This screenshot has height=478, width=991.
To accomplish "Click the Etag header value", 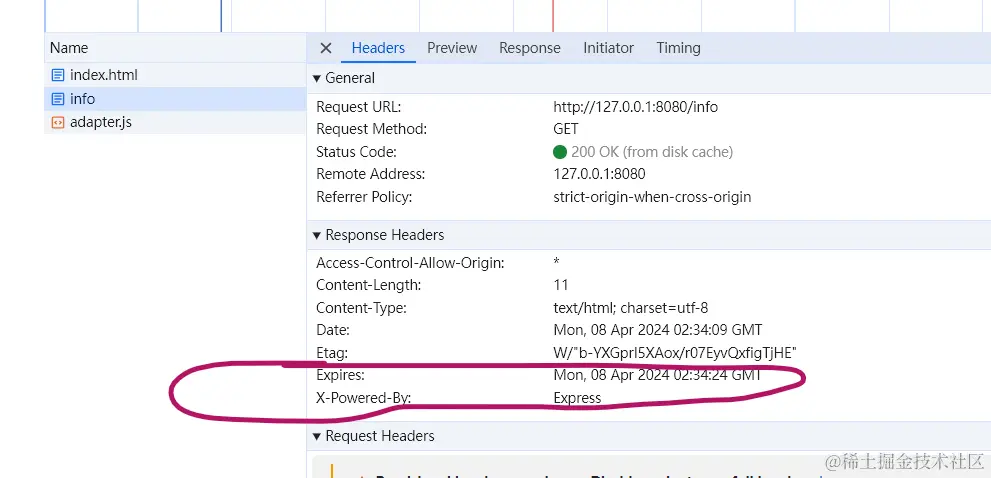I will point(675,352).
